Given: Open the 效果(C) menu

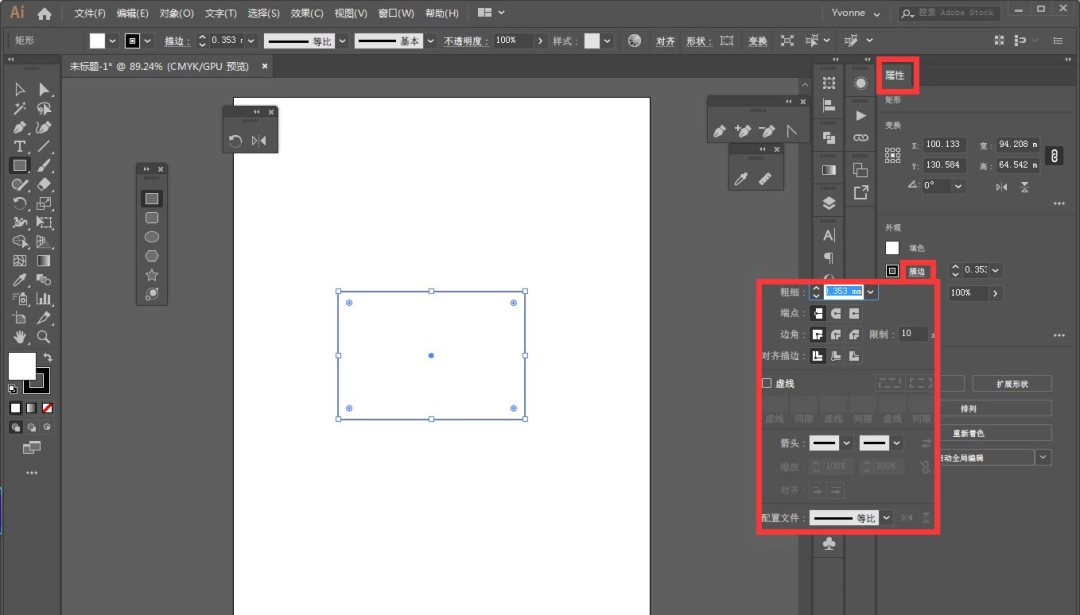Looking at the screenshot, I should [x=307, y=13].
